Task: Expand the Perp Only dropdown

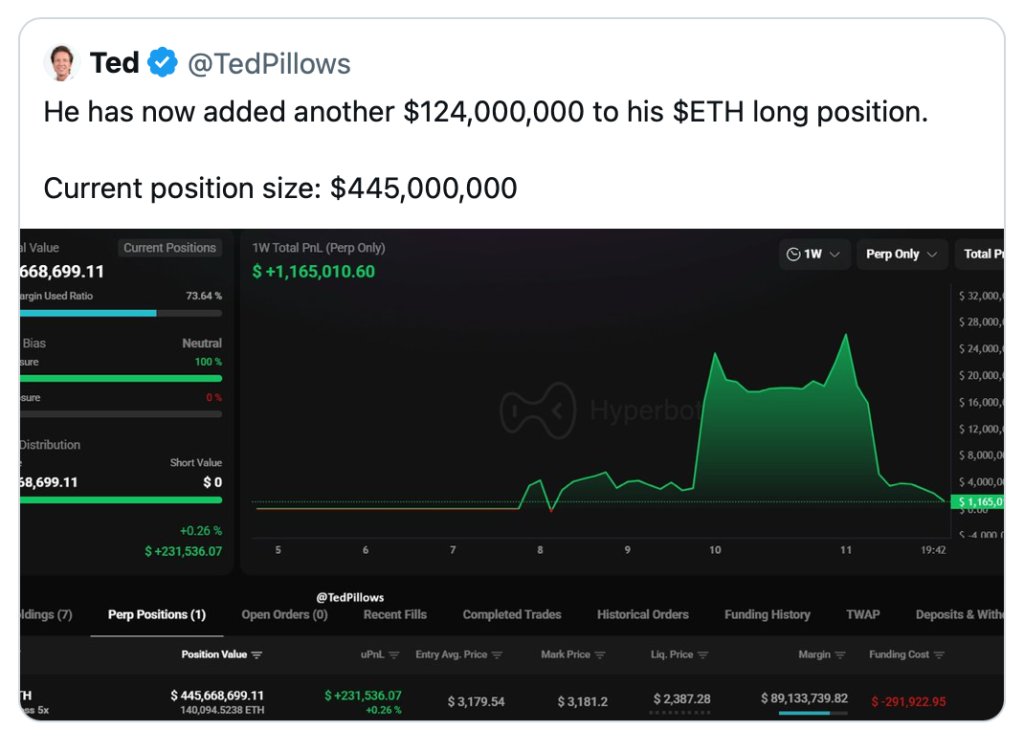Action: pos(901,254)
